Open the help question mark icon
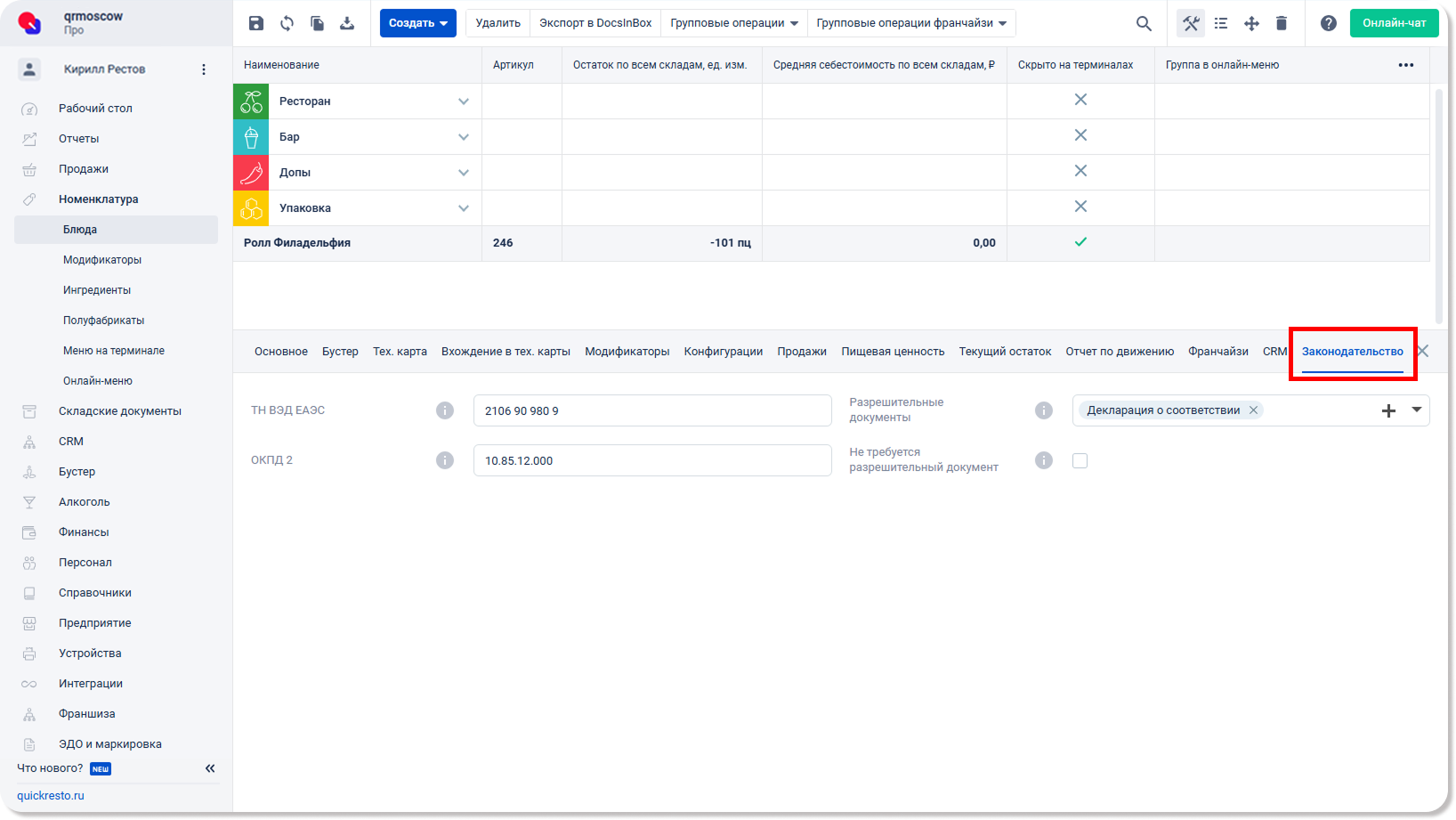1456x820 pixels. click(1329, 23)
